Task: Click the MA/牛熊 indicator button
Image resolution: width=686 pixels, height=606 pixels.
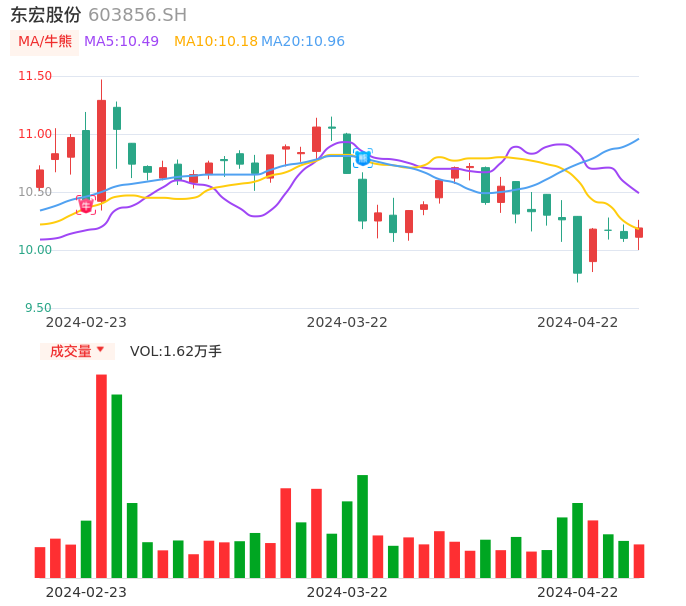Action: (43, 41)
